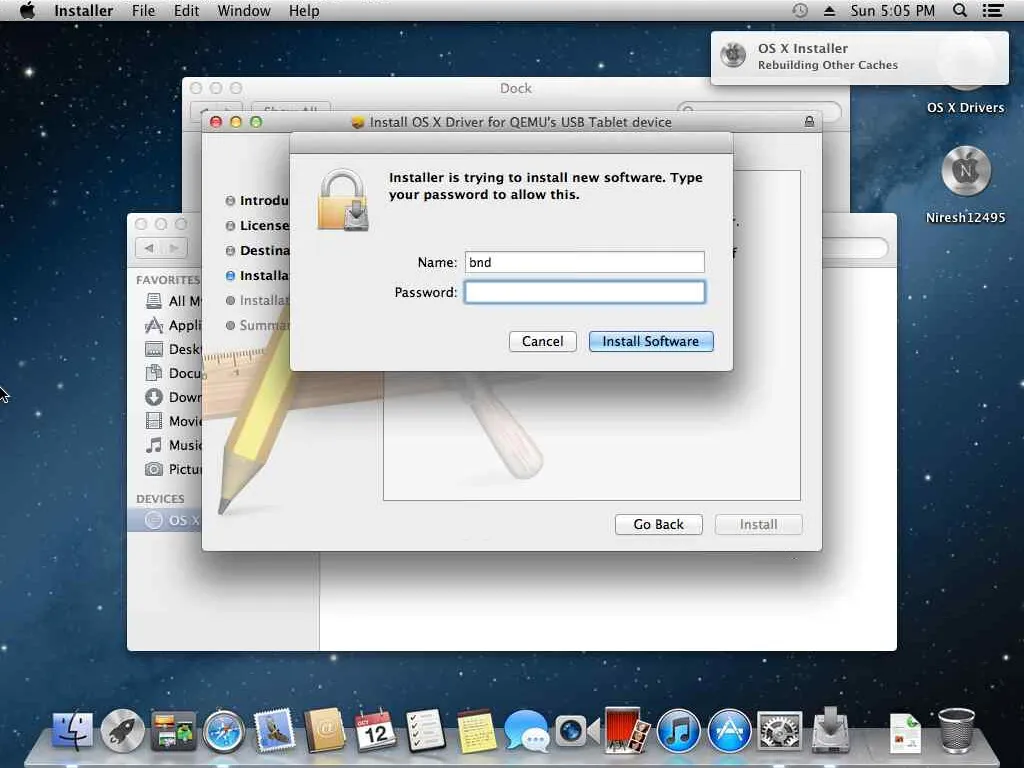Open Mission Control in the Dock
This screenshot has height=768, width=1024.
point(173,730)
